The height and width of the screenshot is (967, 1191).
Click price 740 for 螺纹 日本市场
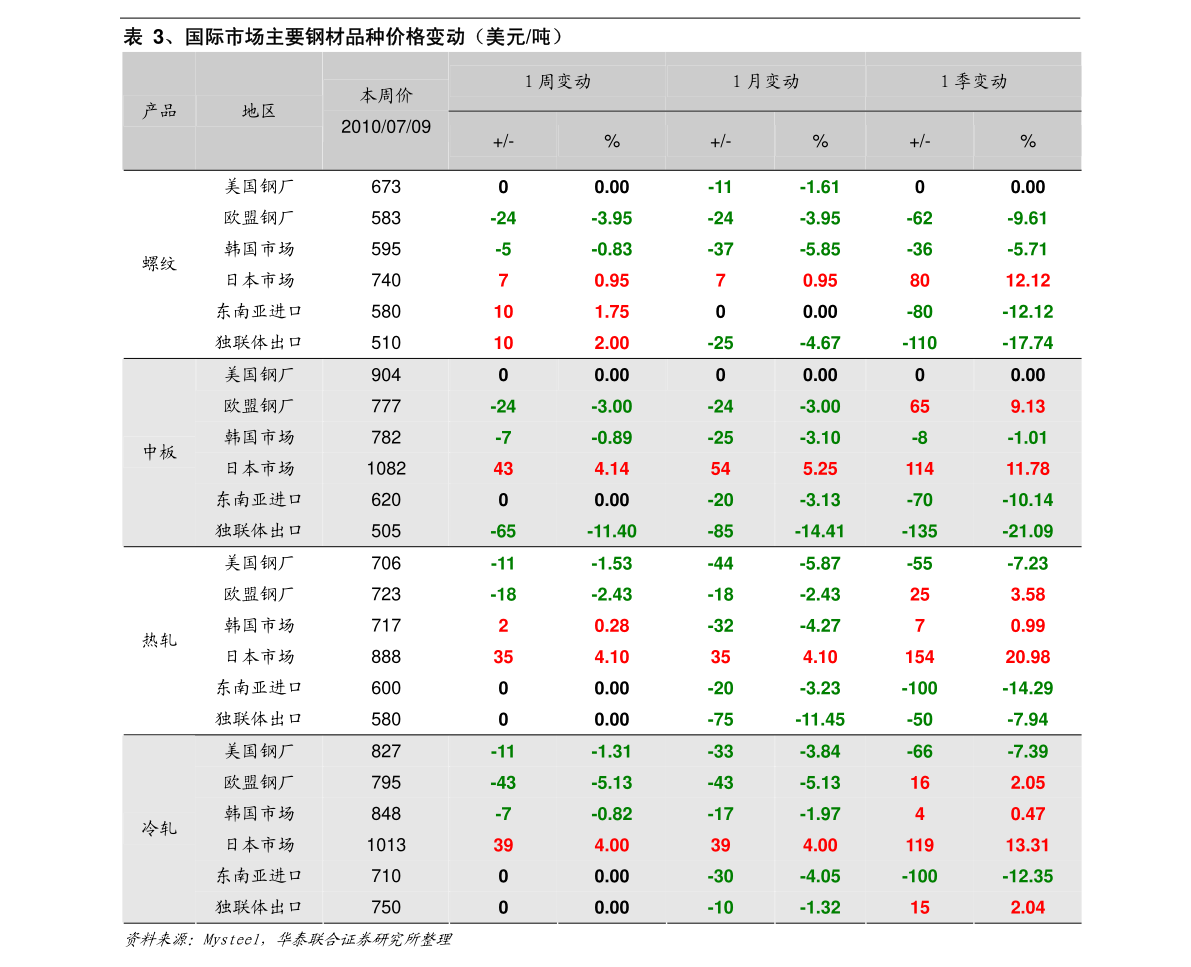[386, 280]
